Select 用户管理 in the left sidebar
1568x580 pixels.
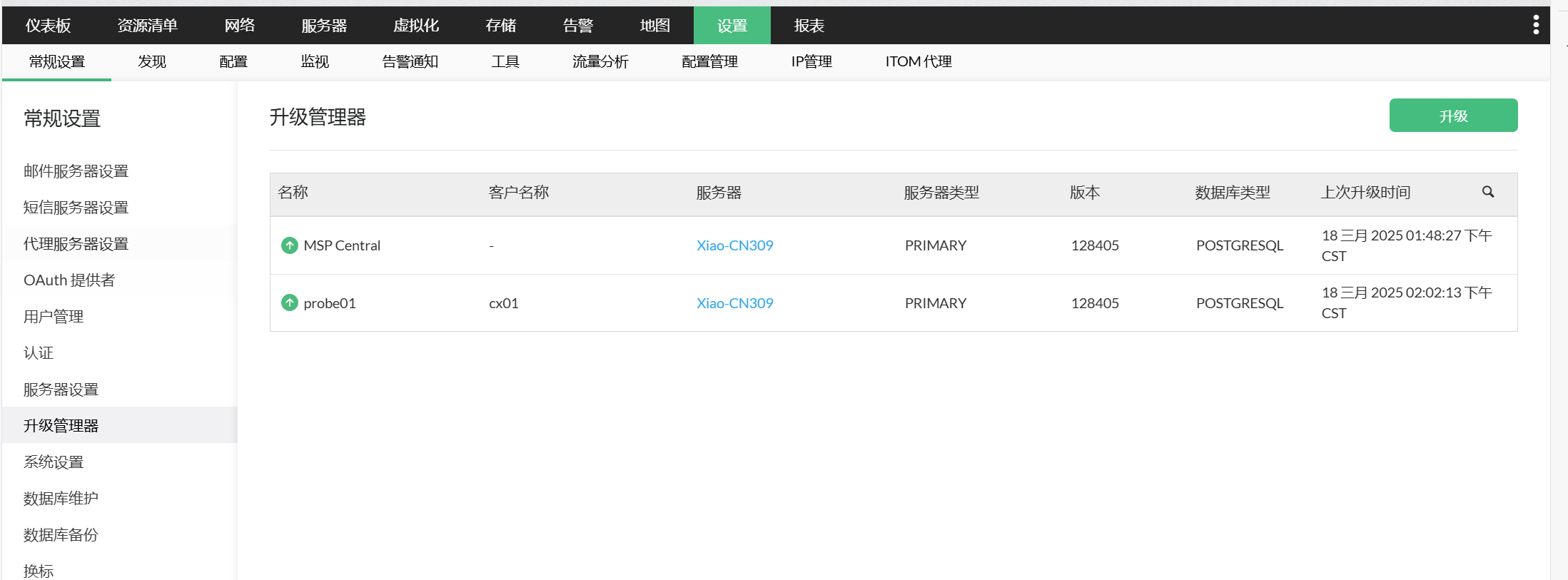pos(54,317)
